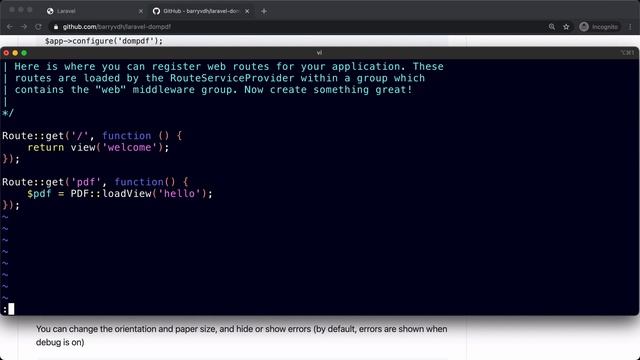The height and width of the screenshot is (360, 640).
Task: Bookmark this page with the star icon
Action: 566,27
